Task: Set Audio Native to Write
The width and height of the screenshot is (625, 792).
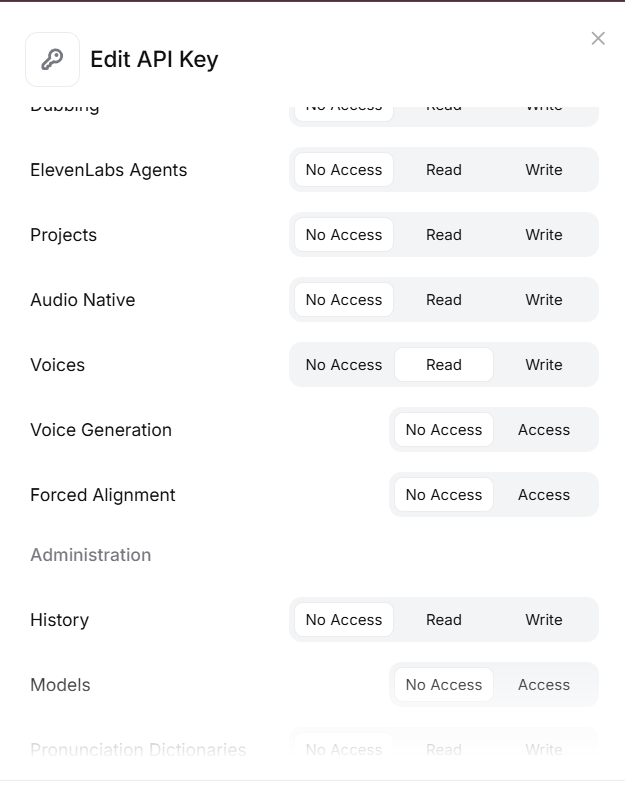Action: [x=544, y=300]
